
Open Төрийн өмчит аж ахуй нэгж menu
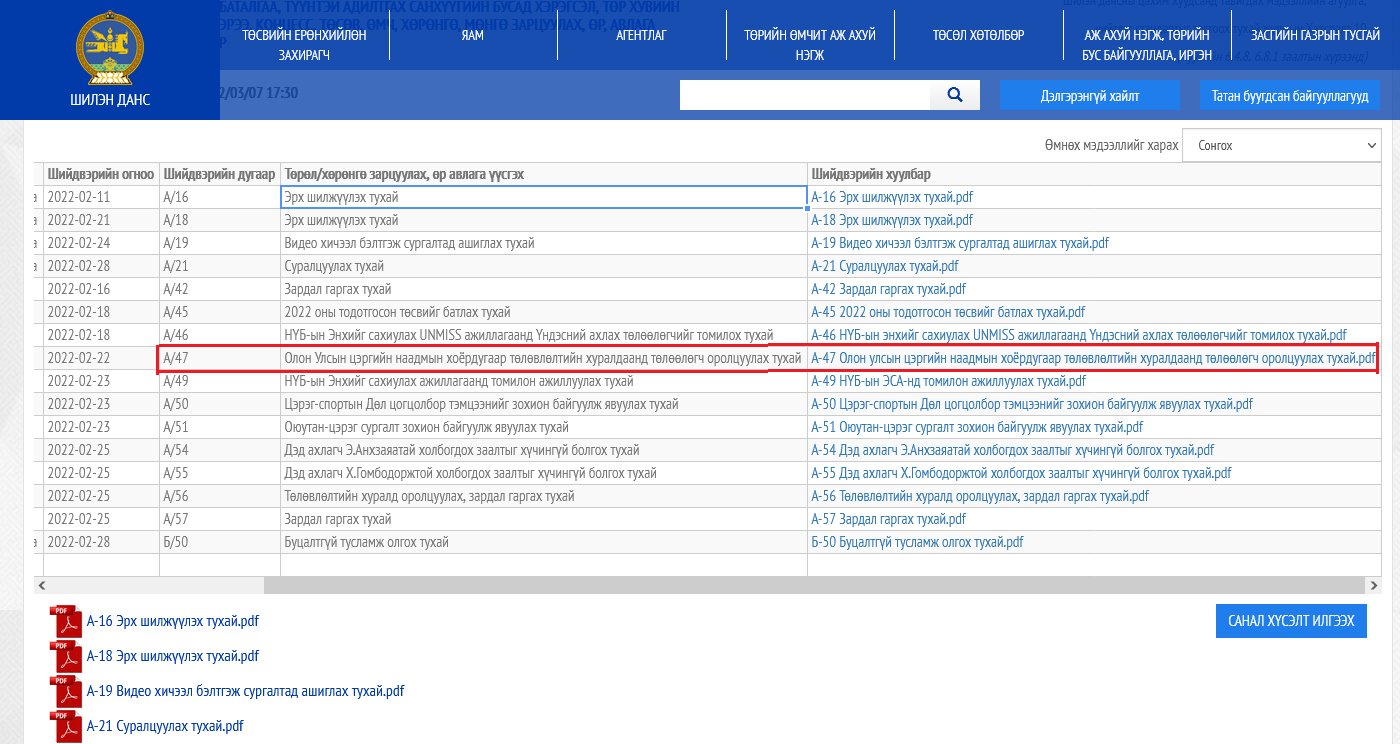(x=810, y=45)
